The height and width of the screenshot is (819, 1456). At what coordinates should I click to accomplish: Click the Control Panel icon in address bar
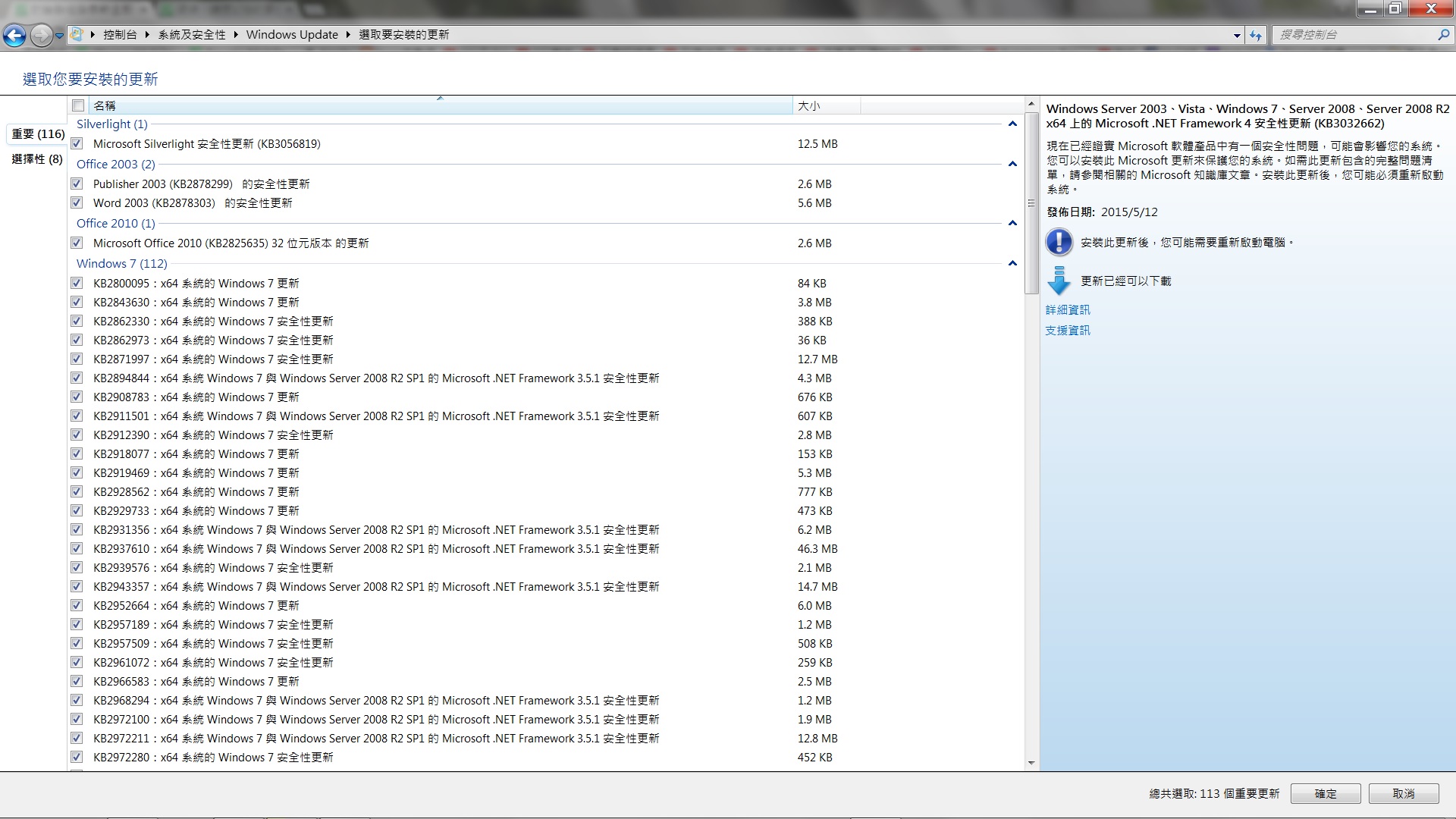77,34
